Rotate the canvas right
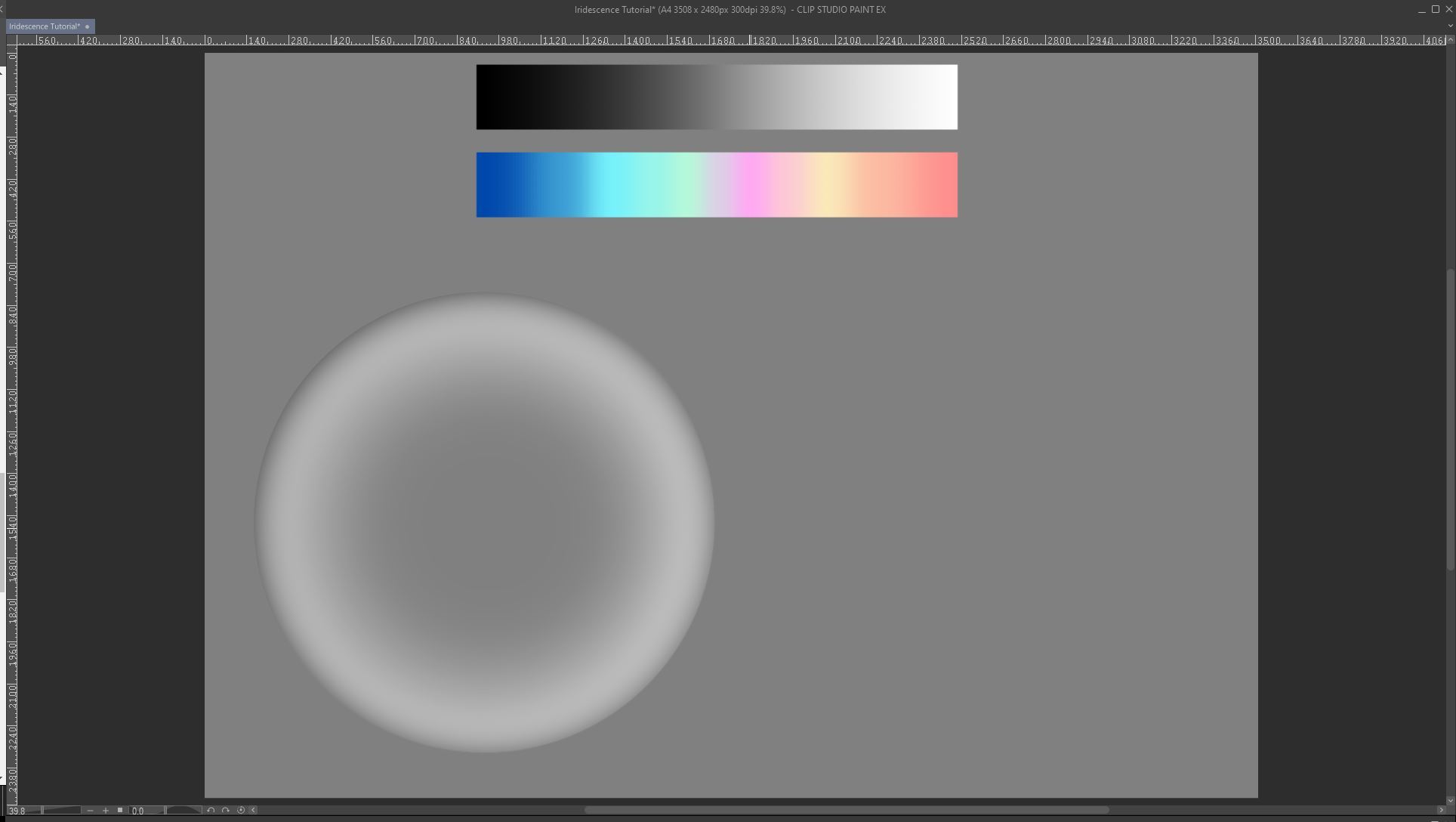This screenshot has height=822, width=1456. pyautogui.click(x=225, y=811)
